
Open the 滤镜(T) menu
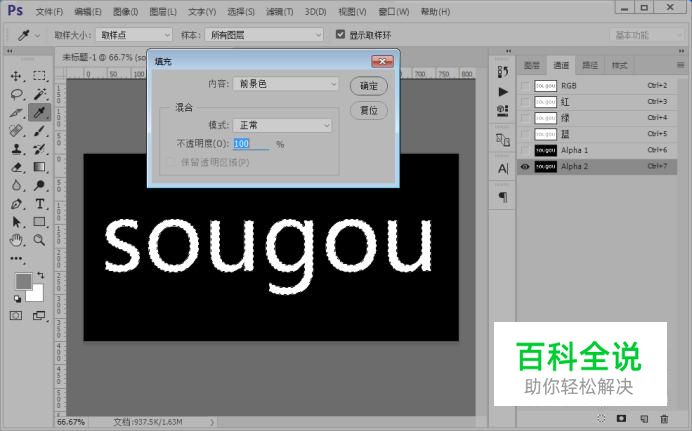click(x=280, y=12)
